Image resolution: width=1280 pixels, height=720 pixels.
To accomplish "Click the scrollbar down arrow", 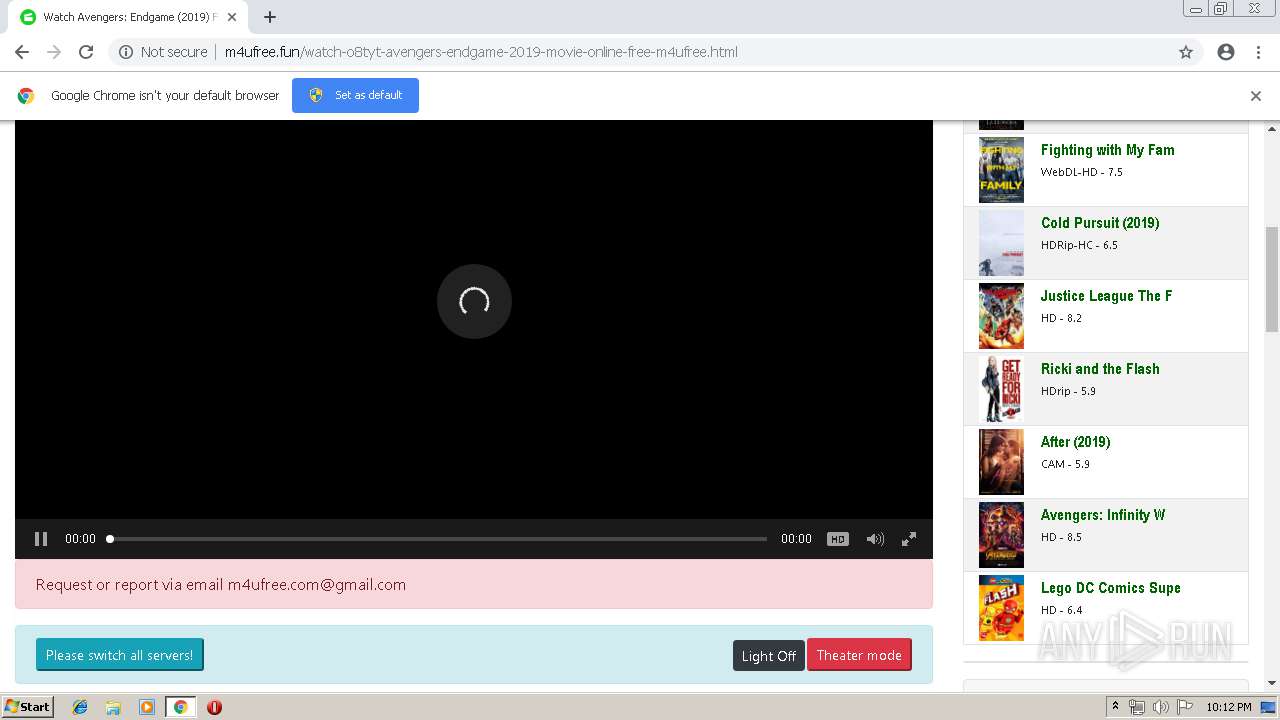I will click(1272, 683).
